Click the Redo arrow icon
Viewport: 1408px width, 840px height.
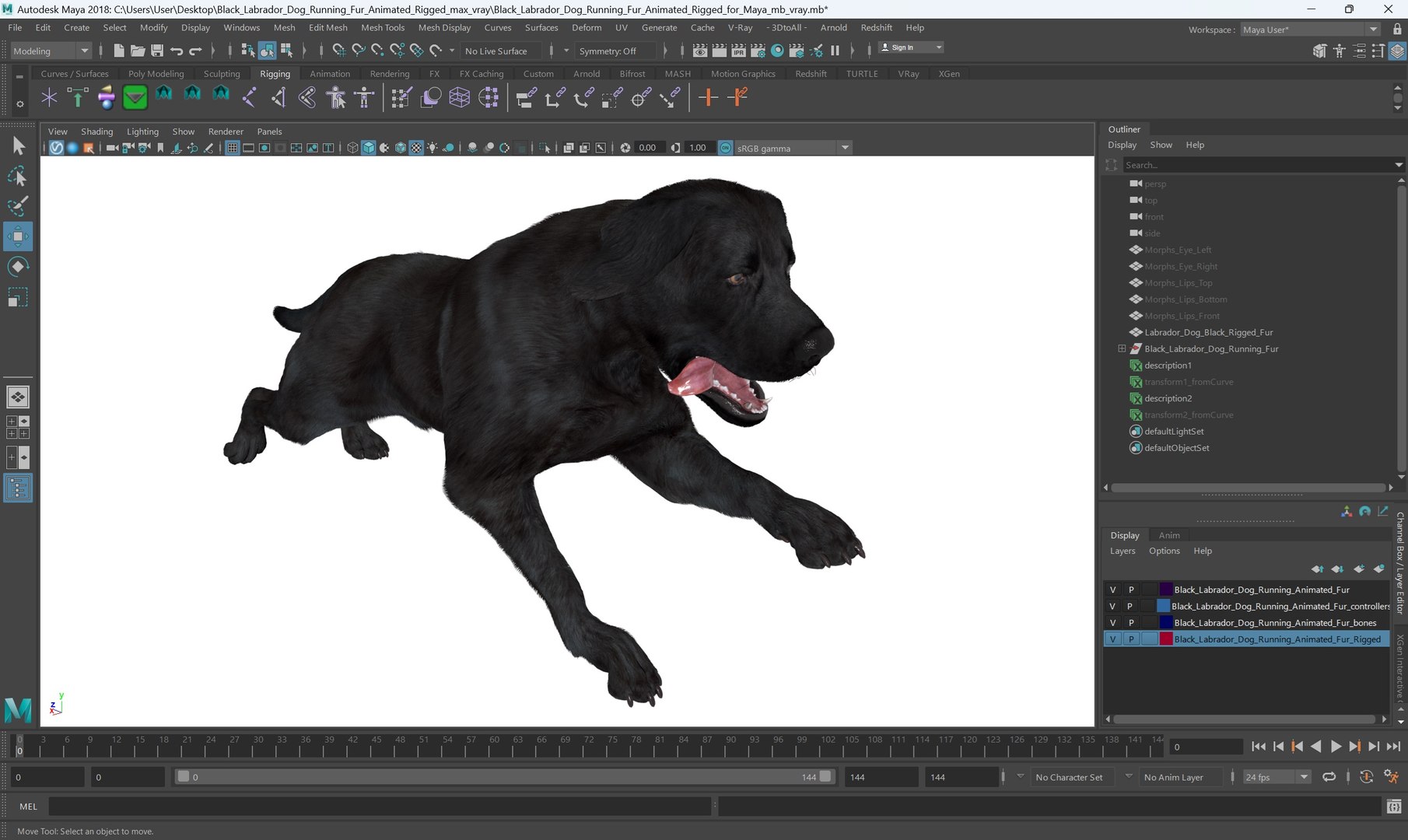click(196, 51)
